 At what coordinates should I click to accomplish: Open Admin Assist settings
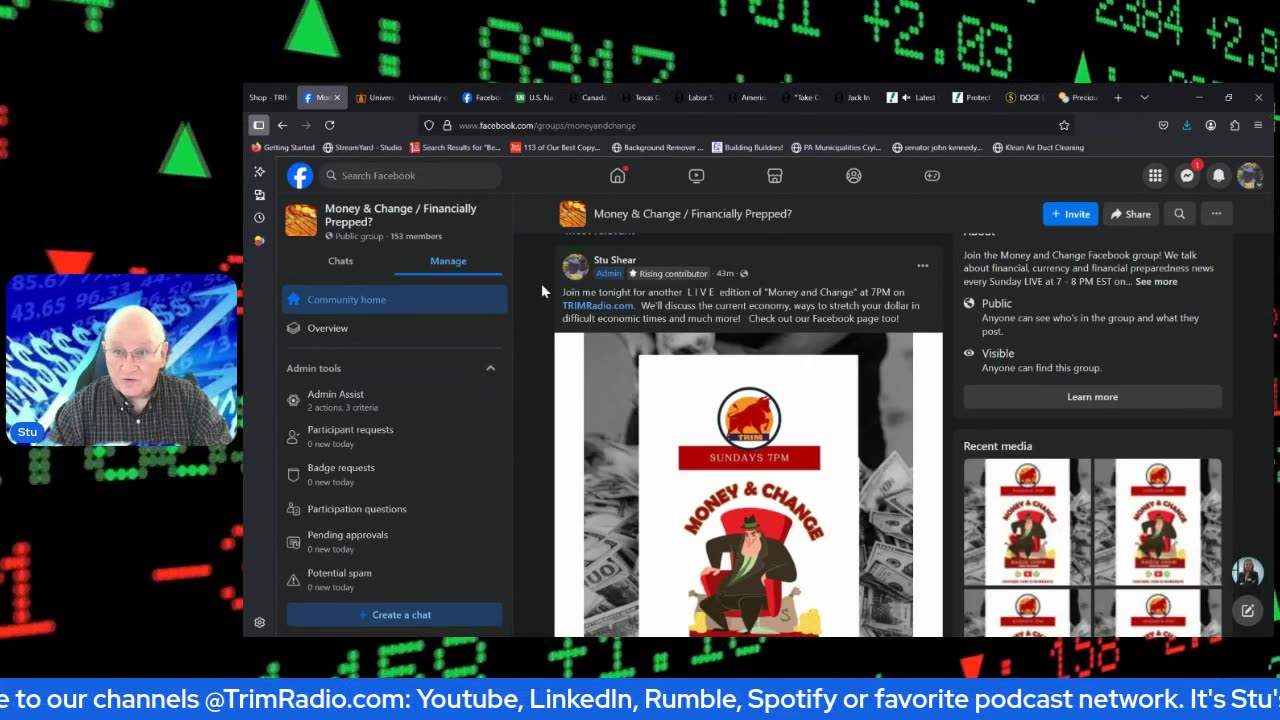(x=395, y=400)
